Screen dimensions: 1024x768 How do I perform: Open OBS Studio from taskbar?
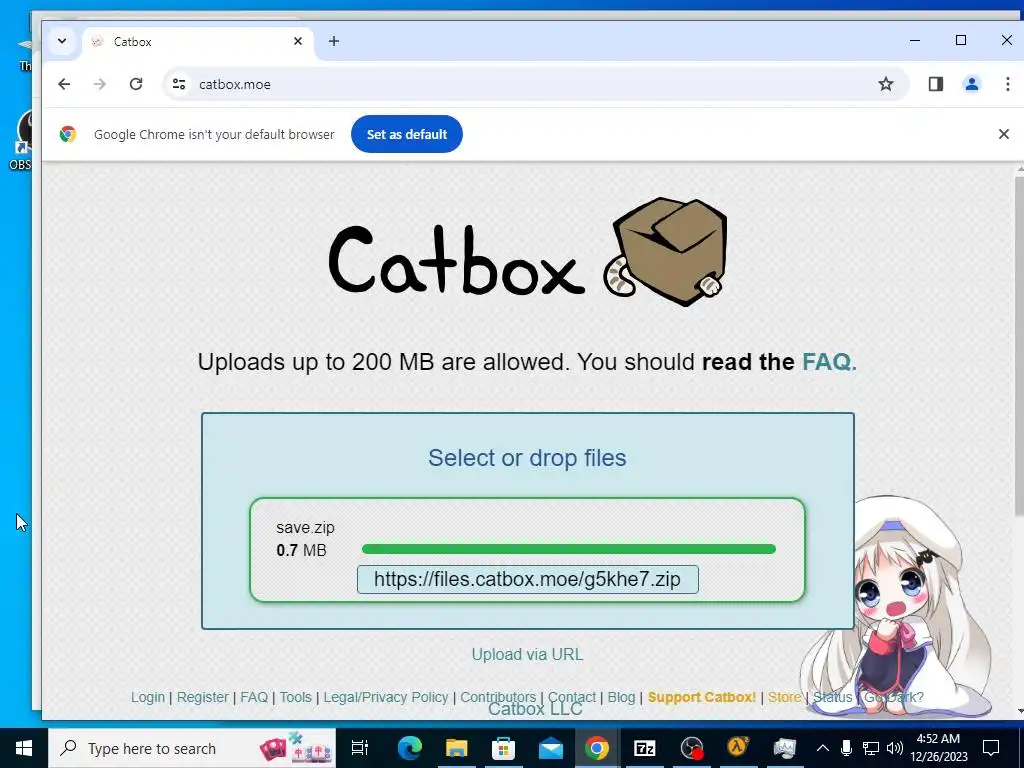coord(692,748)
